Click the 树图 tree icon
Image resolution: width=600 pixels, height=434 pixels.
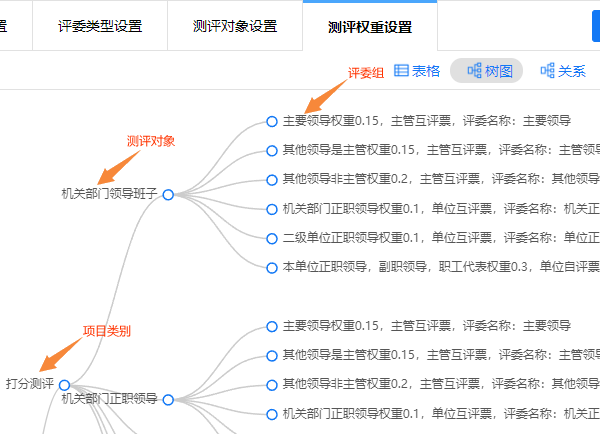(474, 71)
